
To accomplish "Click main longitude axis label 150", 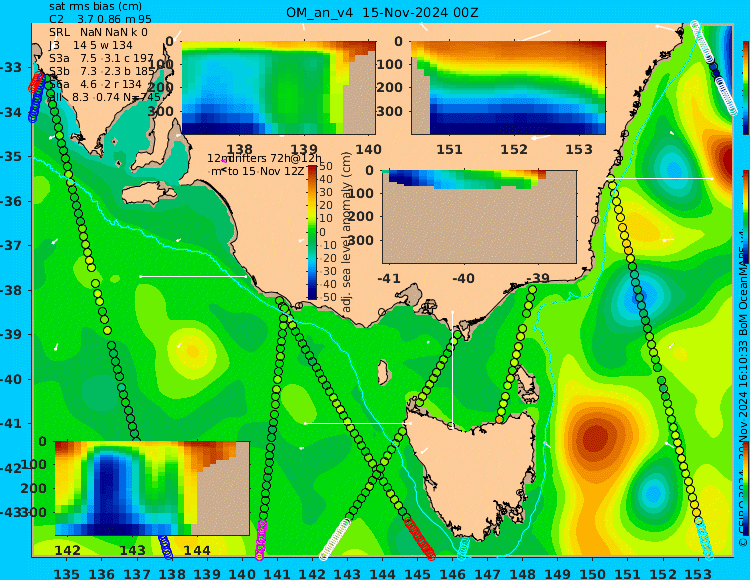I will click(x=593, y=573).
